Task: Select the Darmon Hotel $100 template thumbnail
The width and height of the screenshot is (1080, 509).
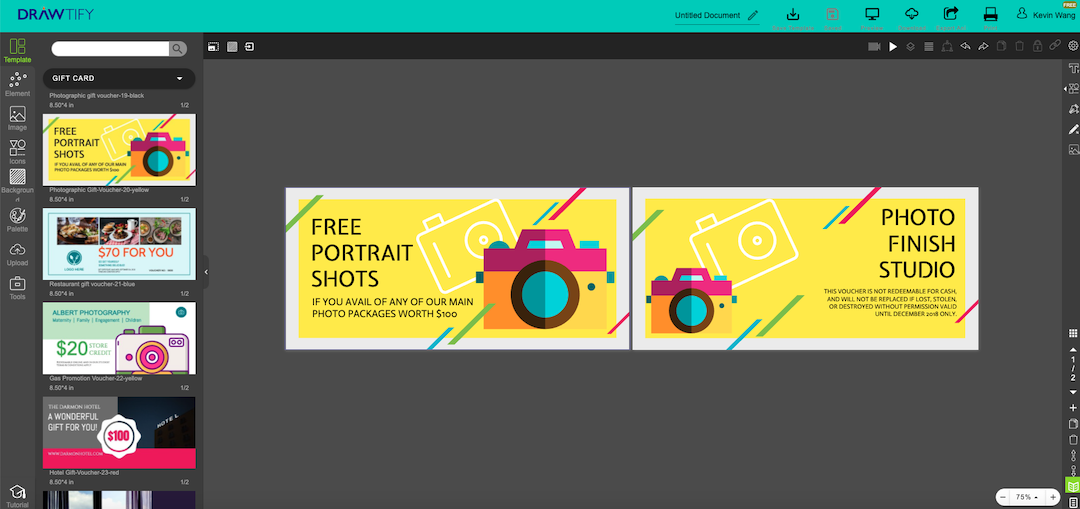Action: click(x=119, y=433)
